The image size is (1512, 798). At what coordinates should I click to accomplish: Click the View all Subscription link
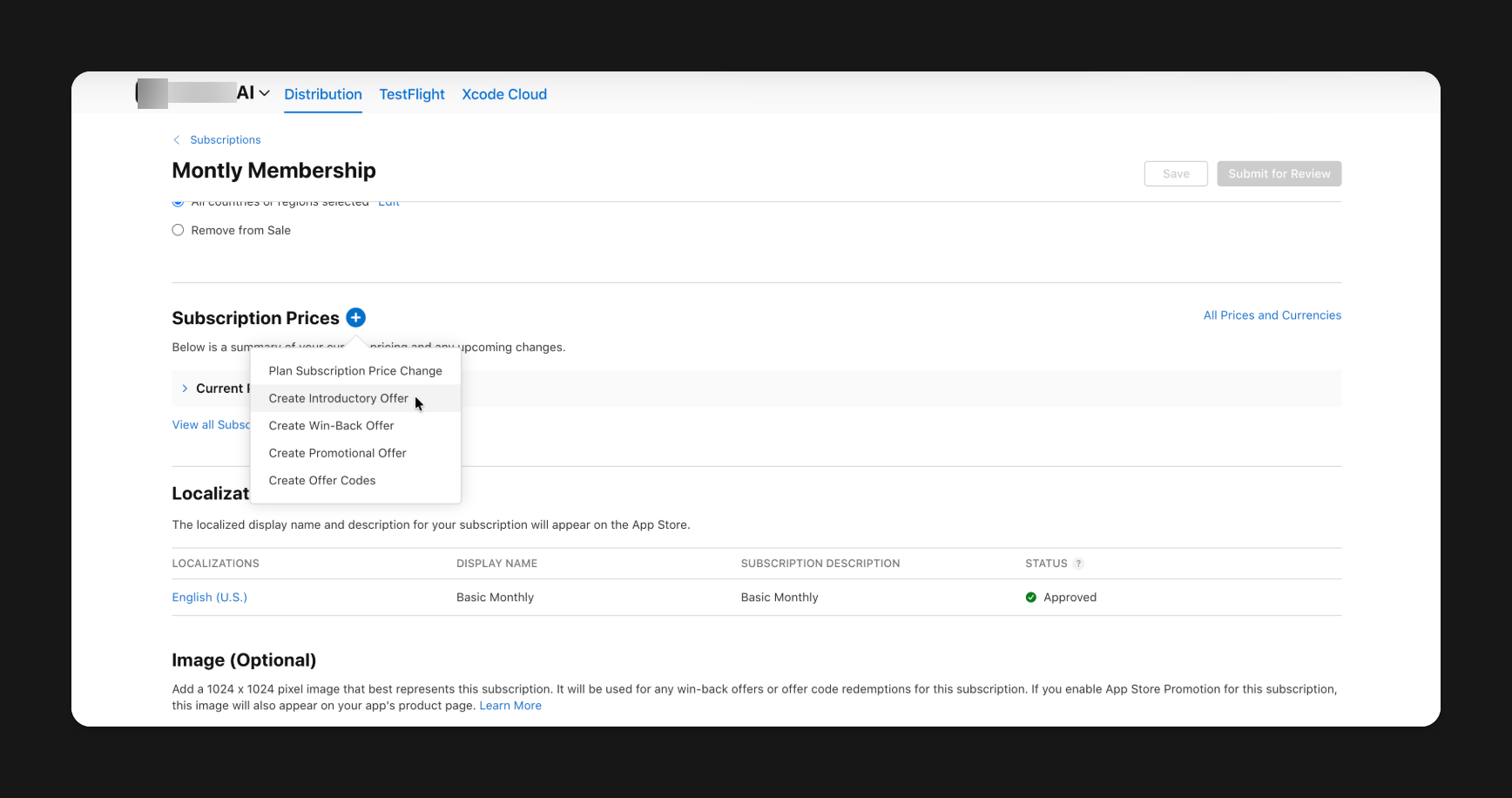click(x=211, y=425)
